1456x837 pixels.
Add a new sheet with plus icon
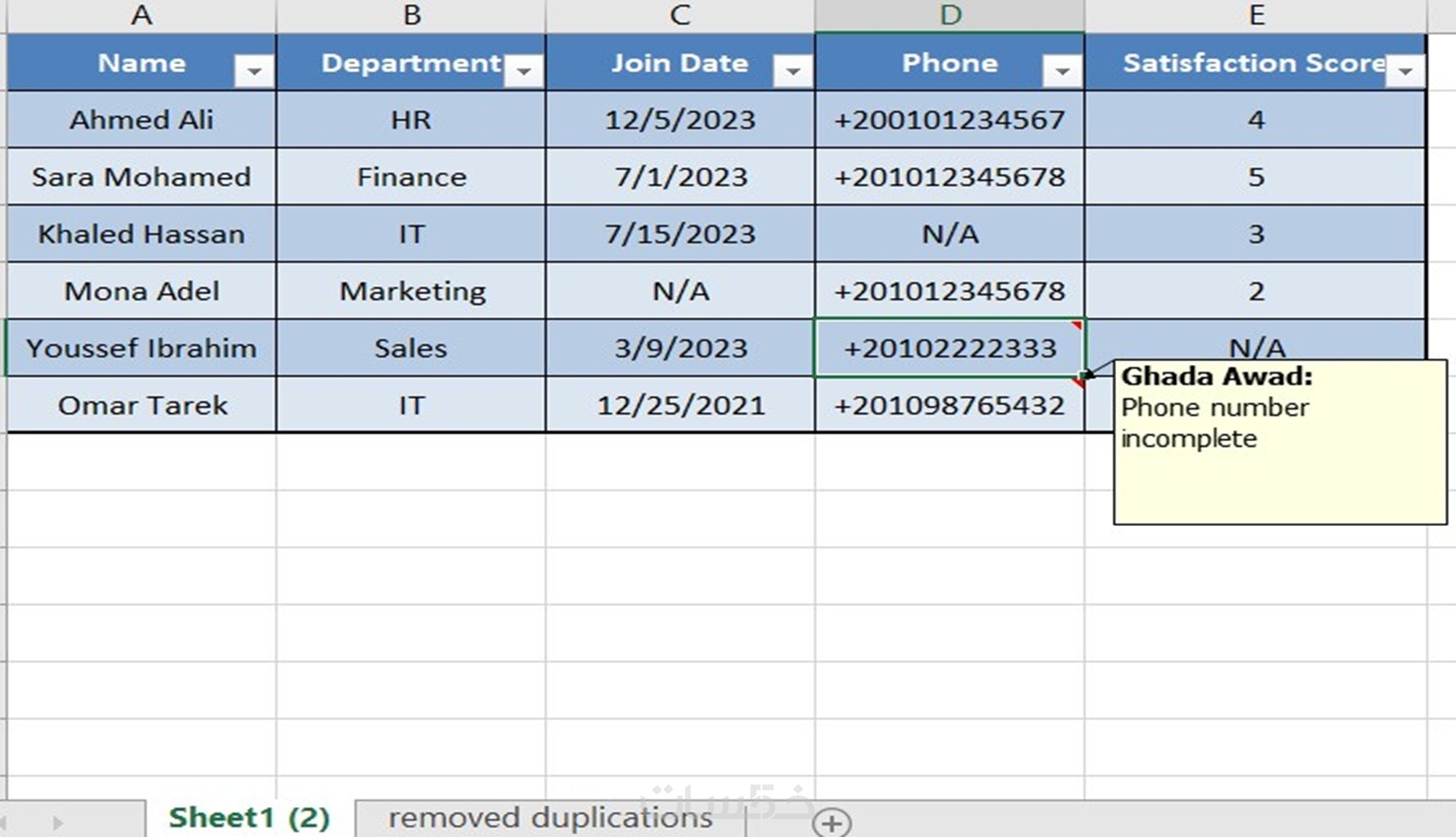pos(831,822)
